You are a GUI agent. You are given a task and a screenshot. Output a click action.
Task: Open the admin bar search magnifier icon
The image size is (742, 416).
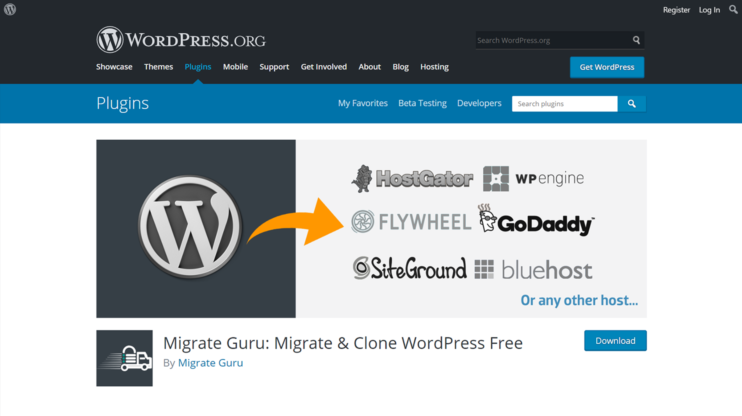point(733,9)
